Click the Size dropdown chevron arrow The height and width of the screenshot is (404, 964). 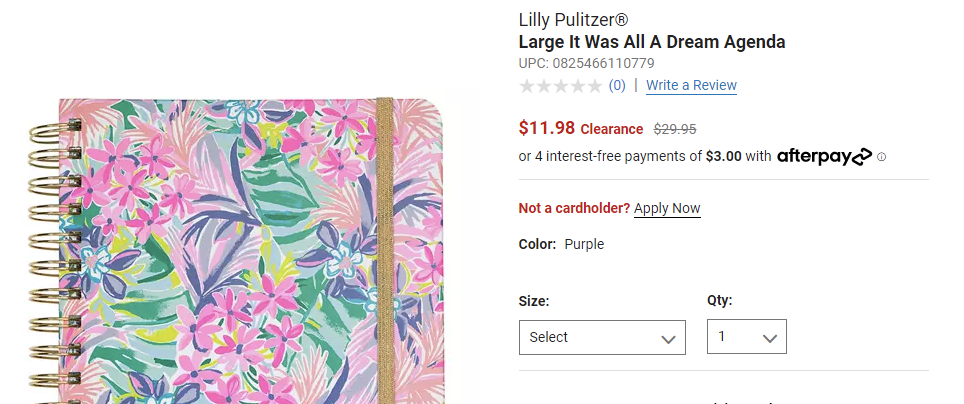coord(669,339)
